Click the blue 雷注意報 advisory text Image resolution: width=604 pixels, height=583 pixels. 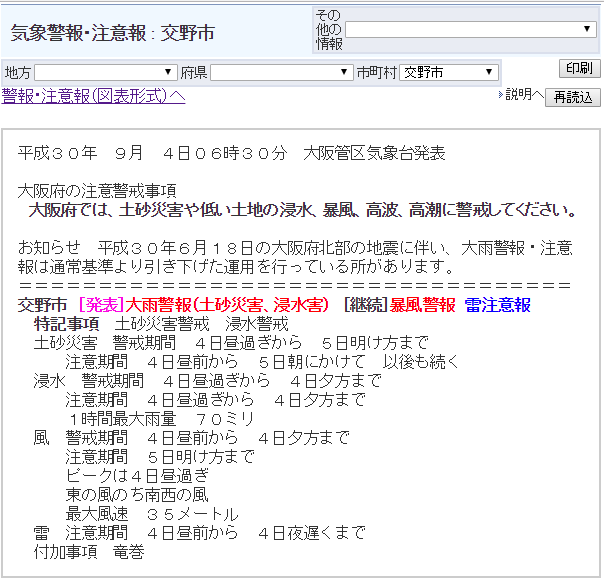coord(497,305)
